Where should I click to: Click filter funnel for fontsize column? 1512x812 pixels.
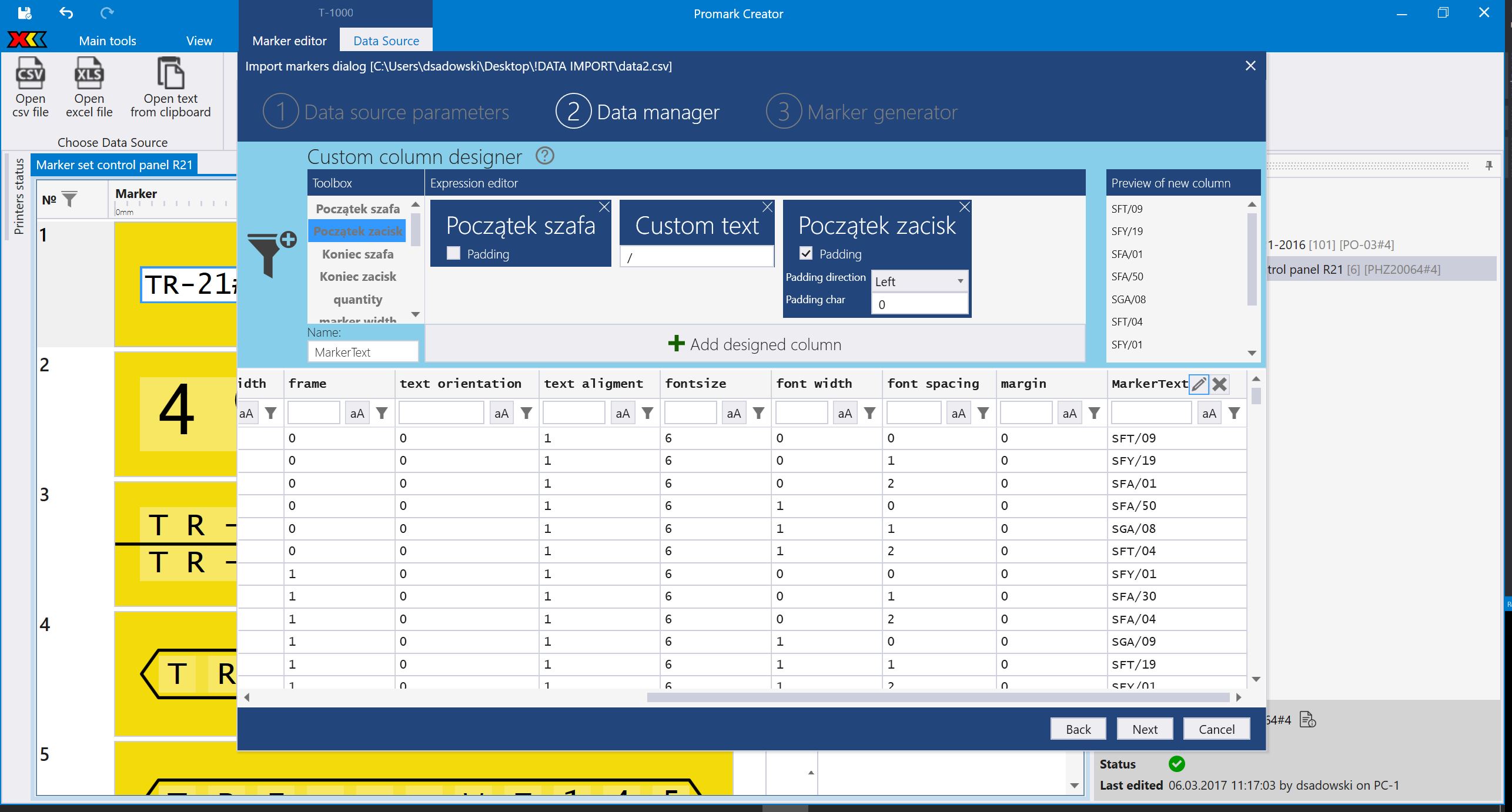pos(759,414)
